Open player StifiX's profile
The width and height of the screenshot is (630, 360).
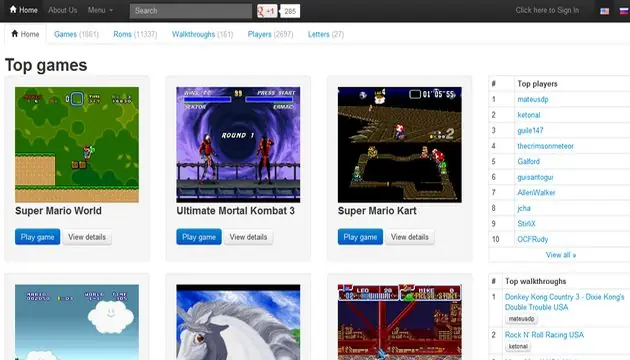click(526, 224)
